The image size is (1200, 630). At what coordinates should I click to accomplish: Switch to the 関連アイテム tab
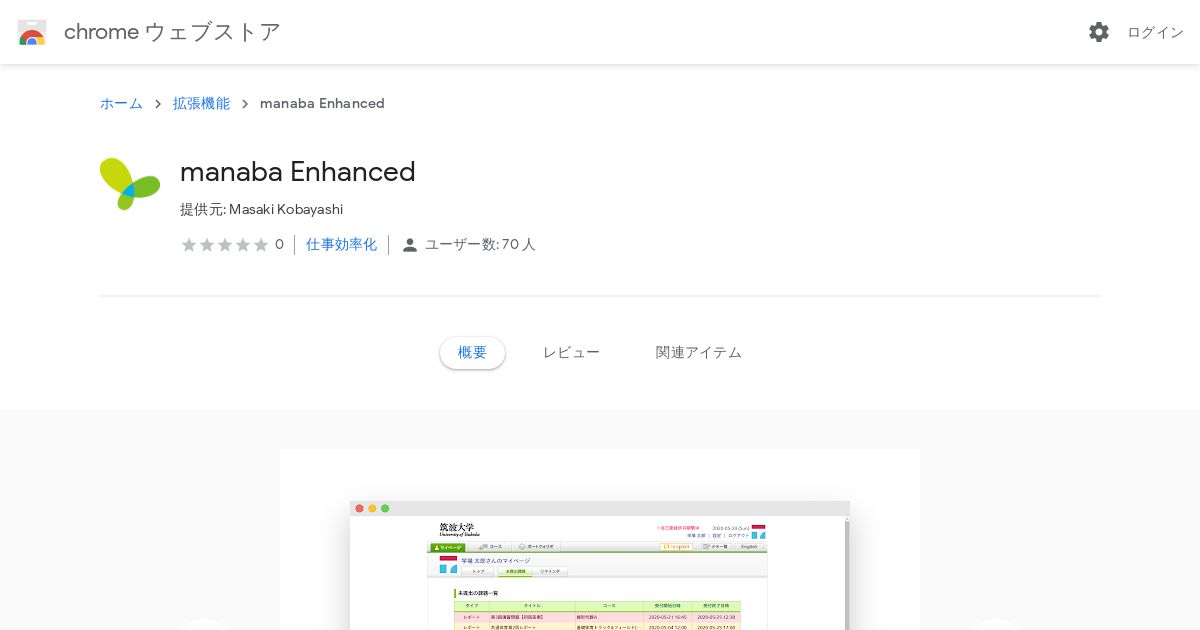coord(698,353)
